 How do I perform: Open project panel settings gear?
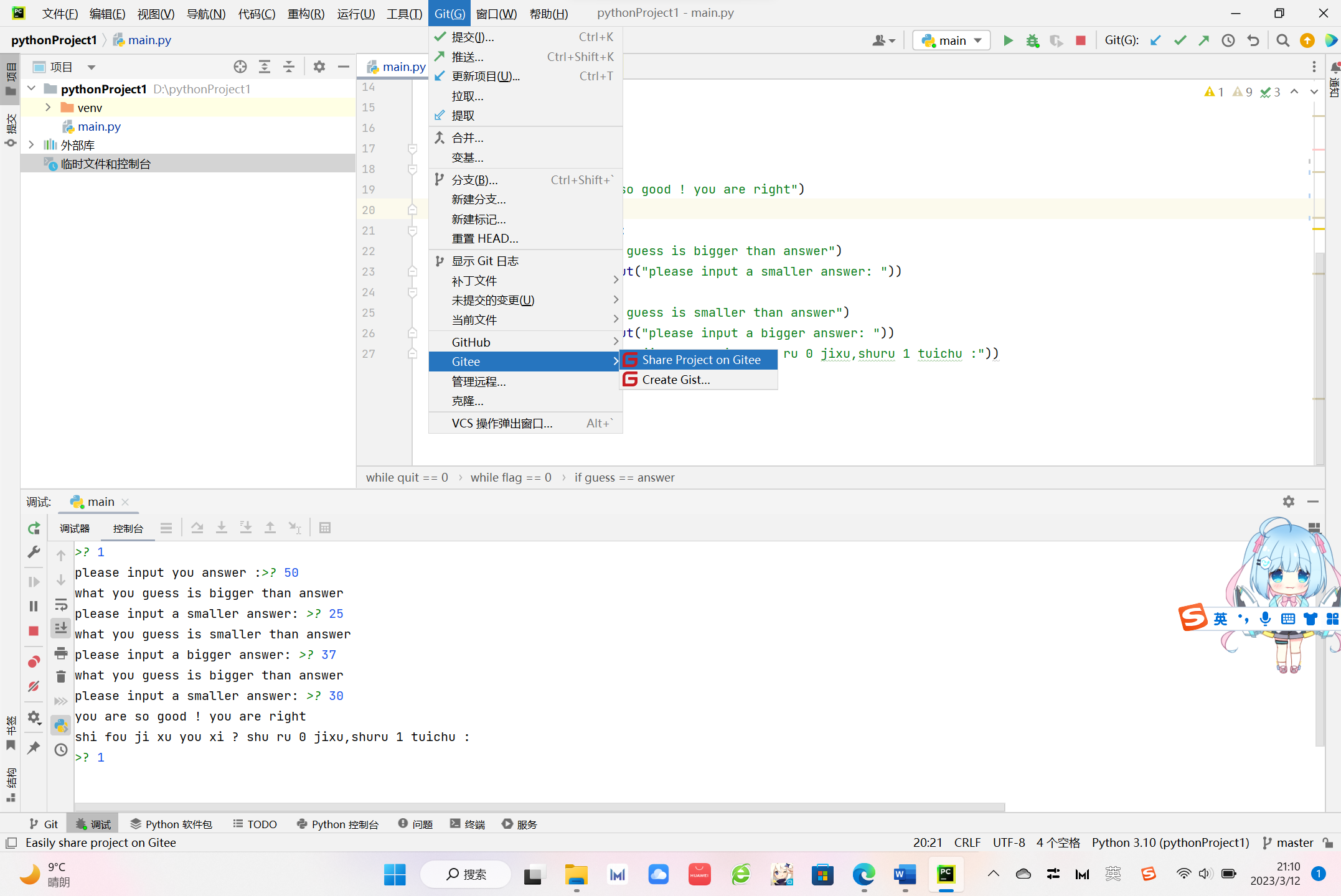319,67
